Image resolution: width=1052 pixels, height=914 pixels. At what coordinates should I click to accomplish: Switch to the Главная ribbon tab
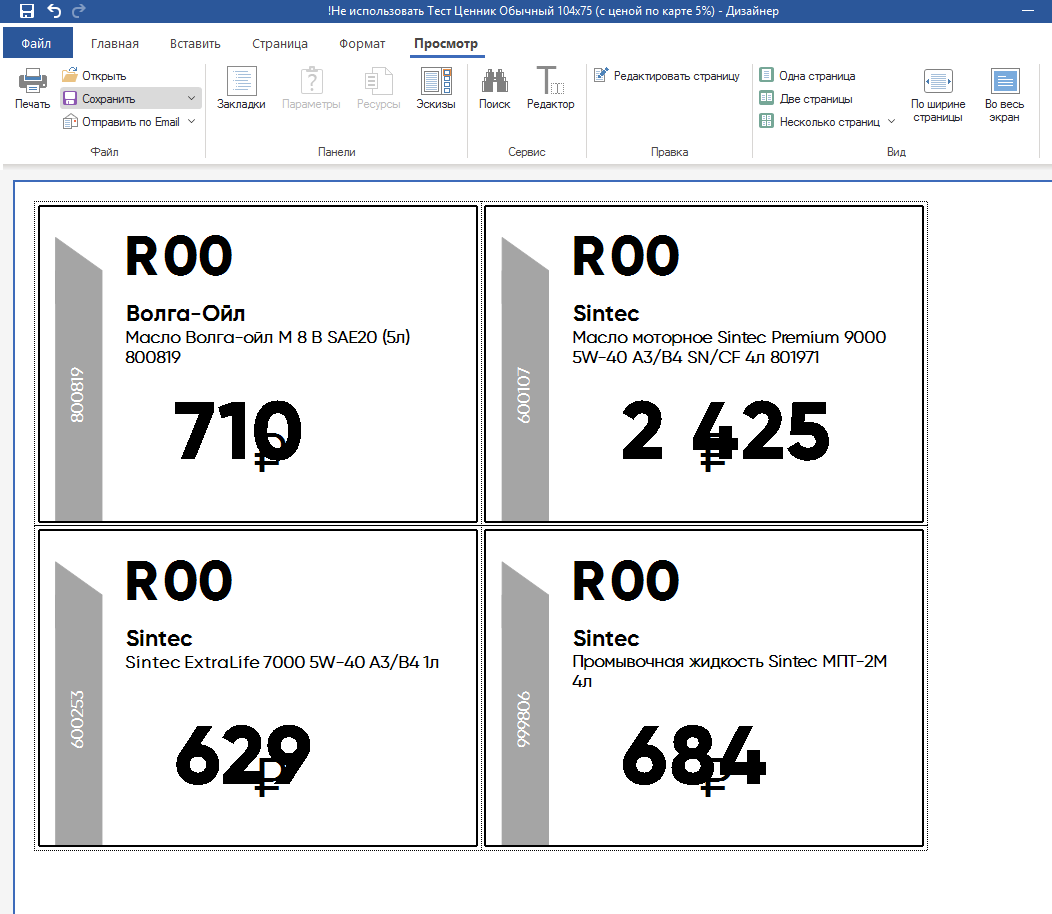[115, 44]
